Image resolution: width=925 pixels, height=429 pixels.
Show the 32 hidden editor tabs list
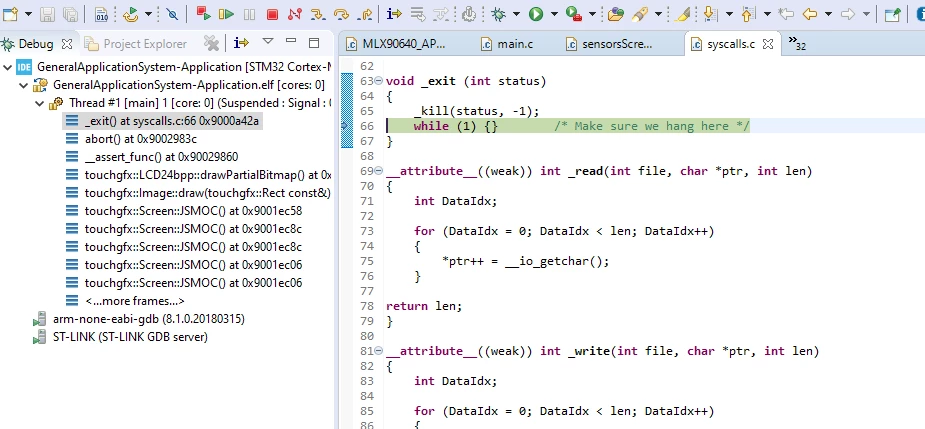(x=797, y=43)
